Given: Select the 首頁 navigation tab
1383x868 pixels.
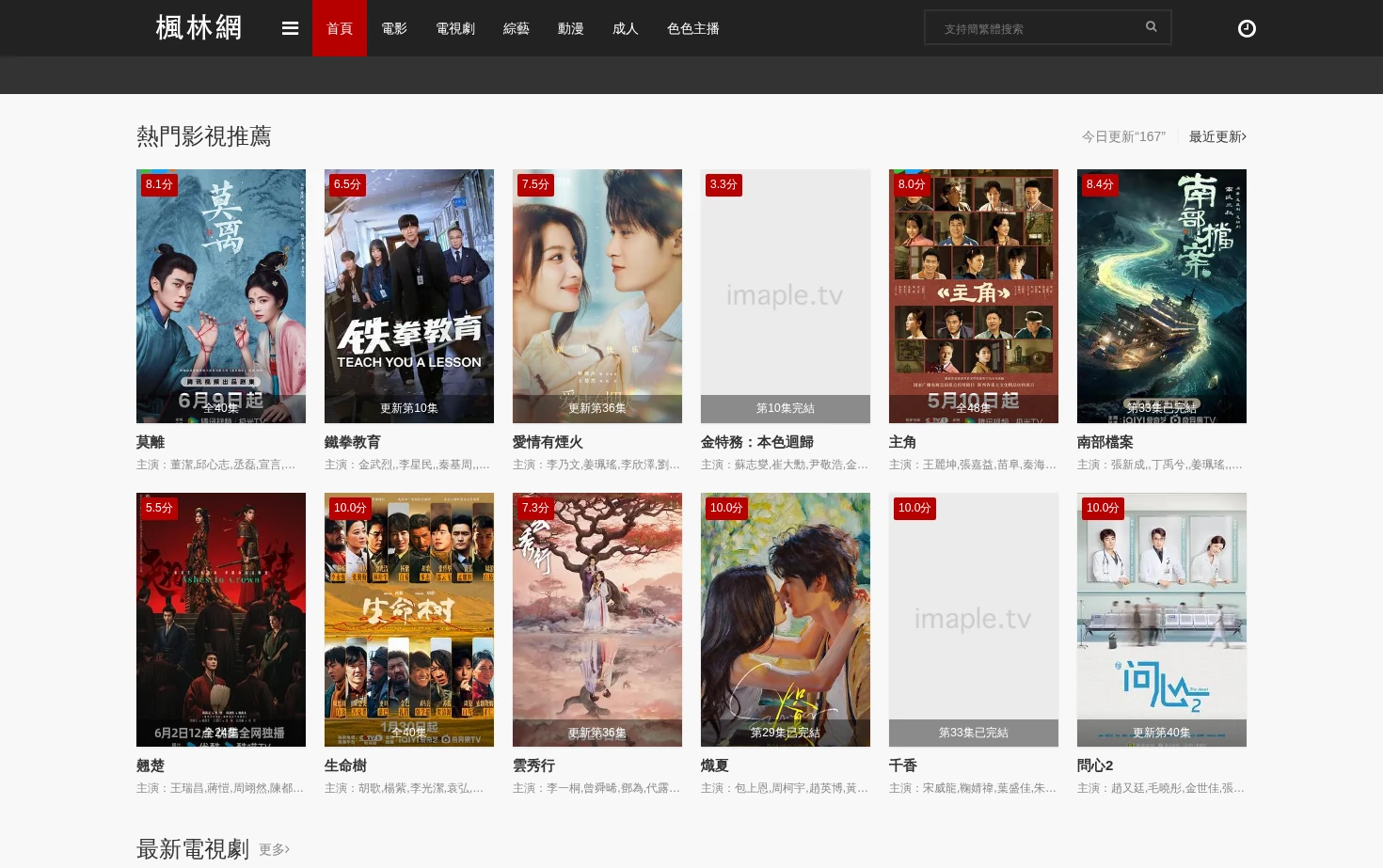Looking at the screenshot, I should click(340, 28).
